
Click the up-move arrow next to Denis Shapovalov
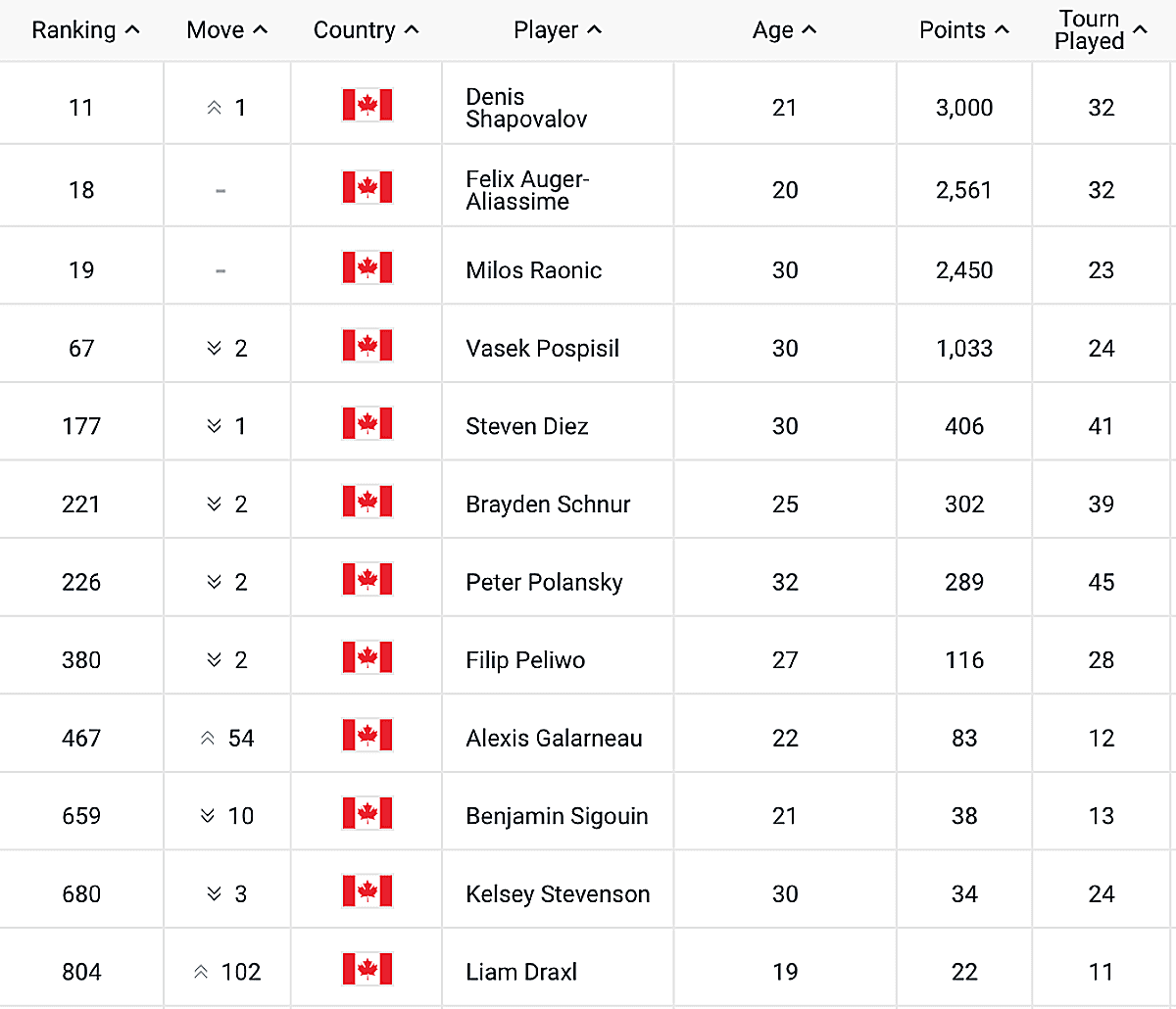click(x=214, y=108)
